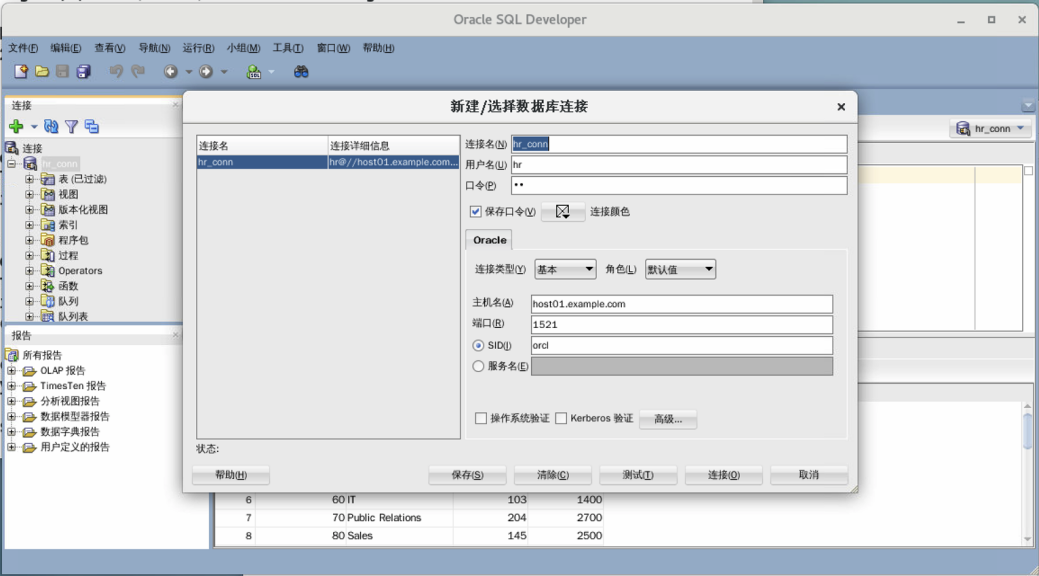Click the Forward navigation arrow icon

[206, 72]
